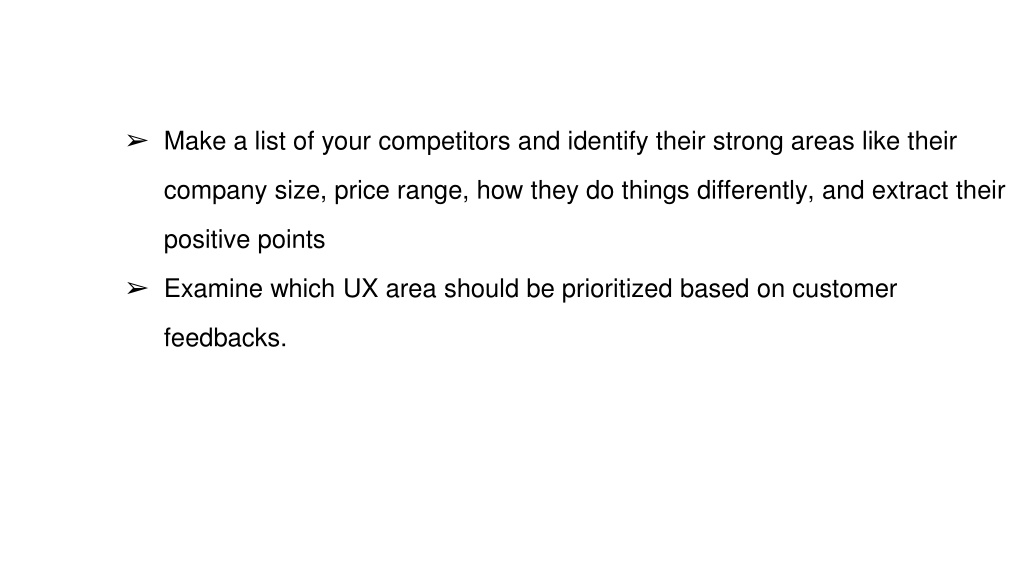Click the abbreviation "UX" in second bullet
1024x576 pixels.
(x=360, y=289)
